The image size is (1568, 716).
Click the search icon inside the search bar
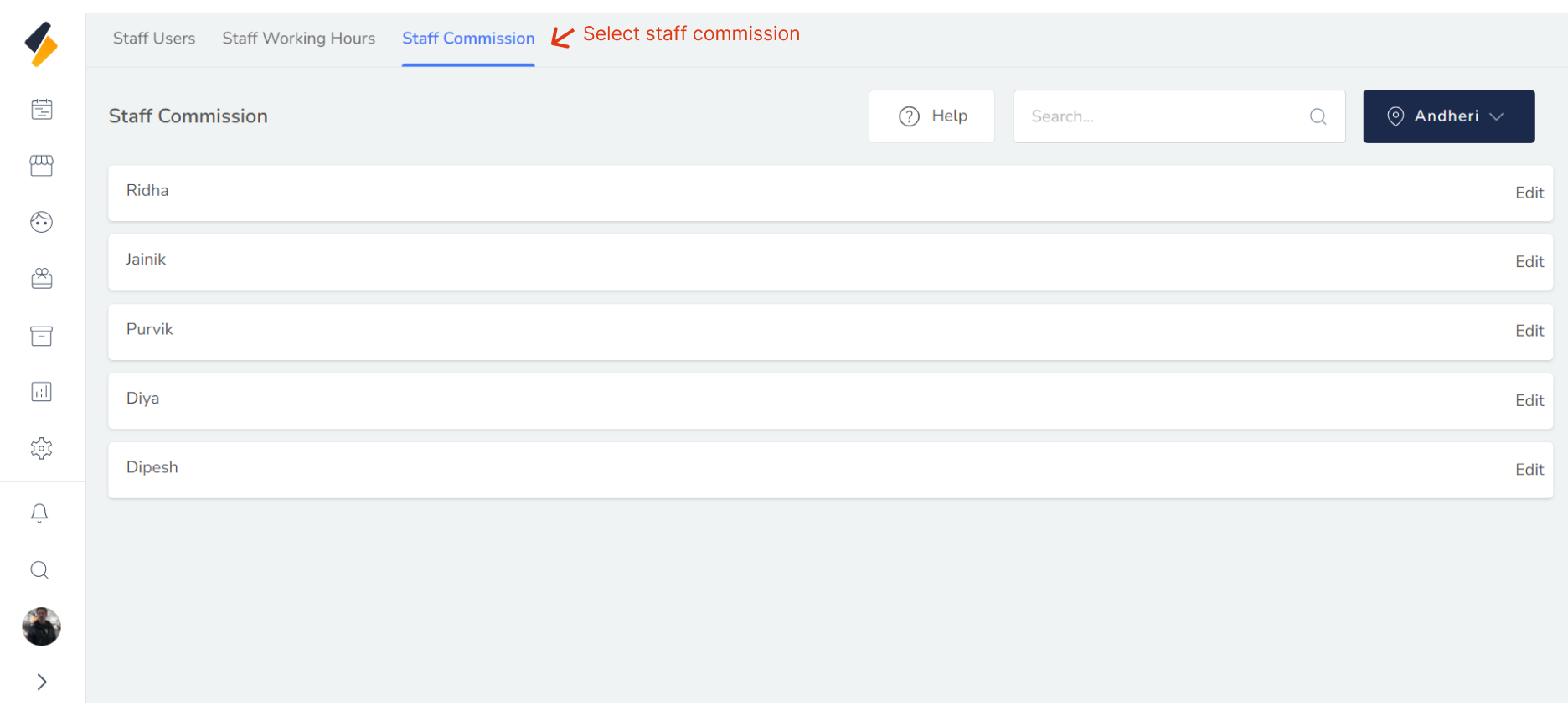click(x=1317, y=116)
